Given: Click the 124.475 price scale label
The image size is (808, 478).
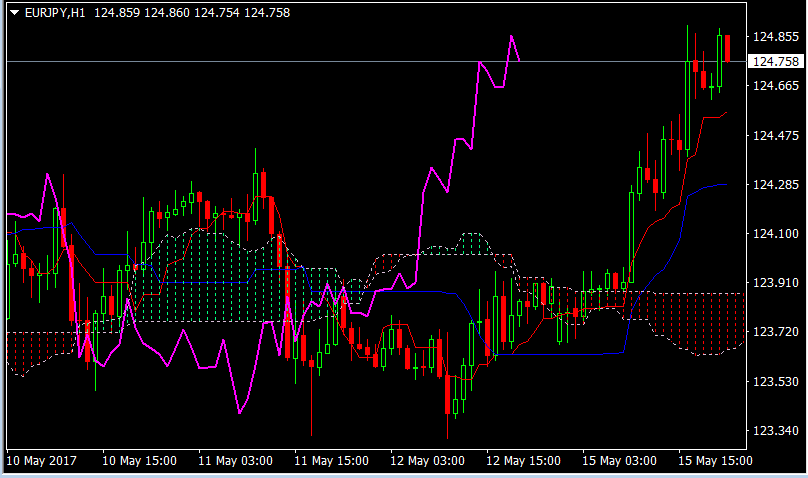Looking at the screenshot, I should pyautogui.click(x=776, y=135).
